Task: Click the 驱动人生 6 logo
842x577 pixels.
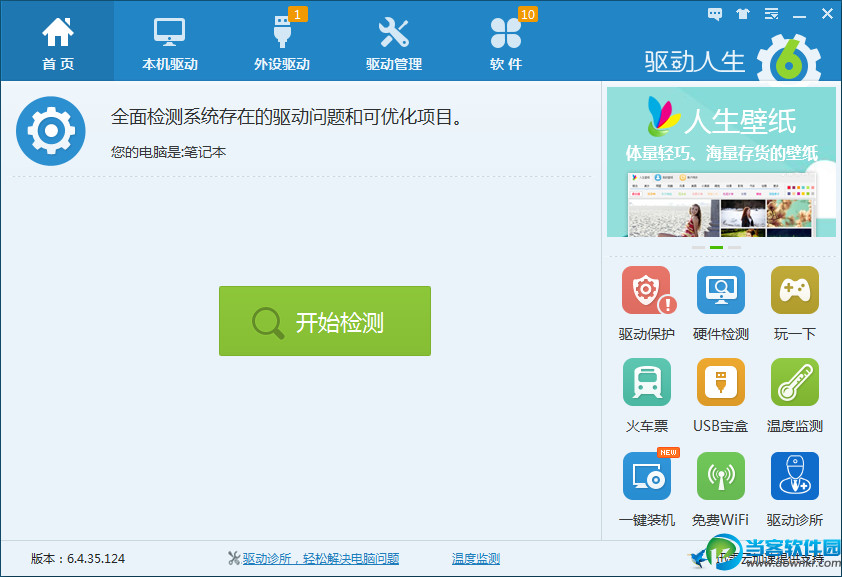Action: coord(733,61)
